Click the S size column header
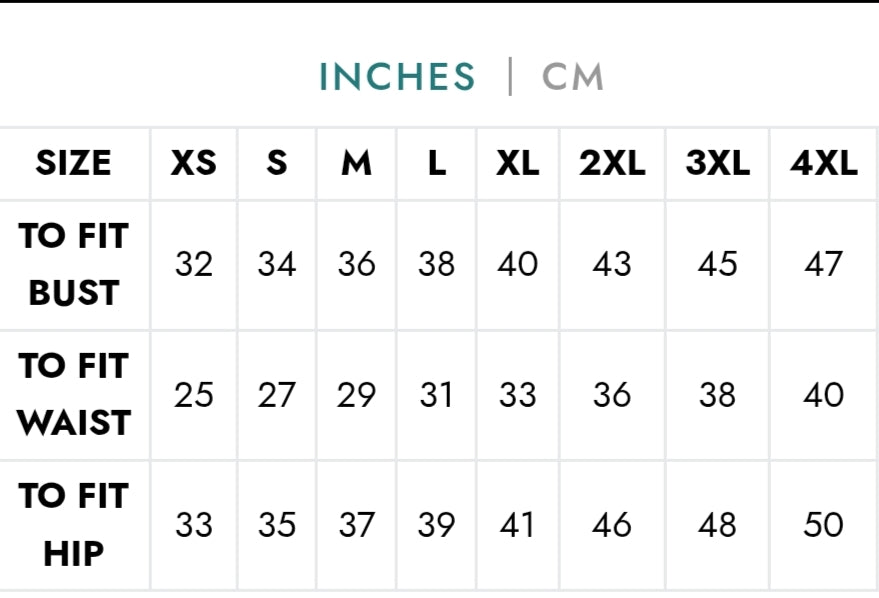Image resolution: width=879 pixels, height=598 pixels. (x=276, y=163)
